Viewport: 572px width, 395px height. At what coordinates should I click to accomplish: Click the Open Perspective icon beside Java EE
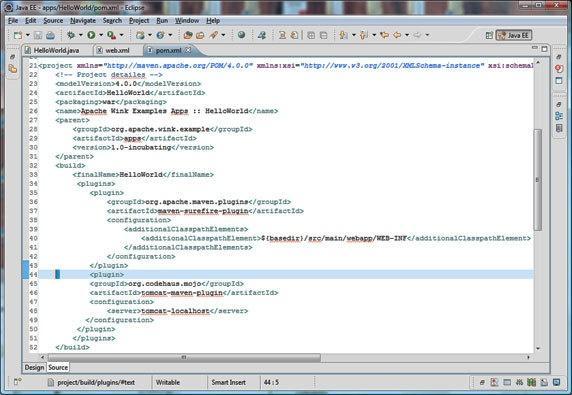[x=489, y=35]
